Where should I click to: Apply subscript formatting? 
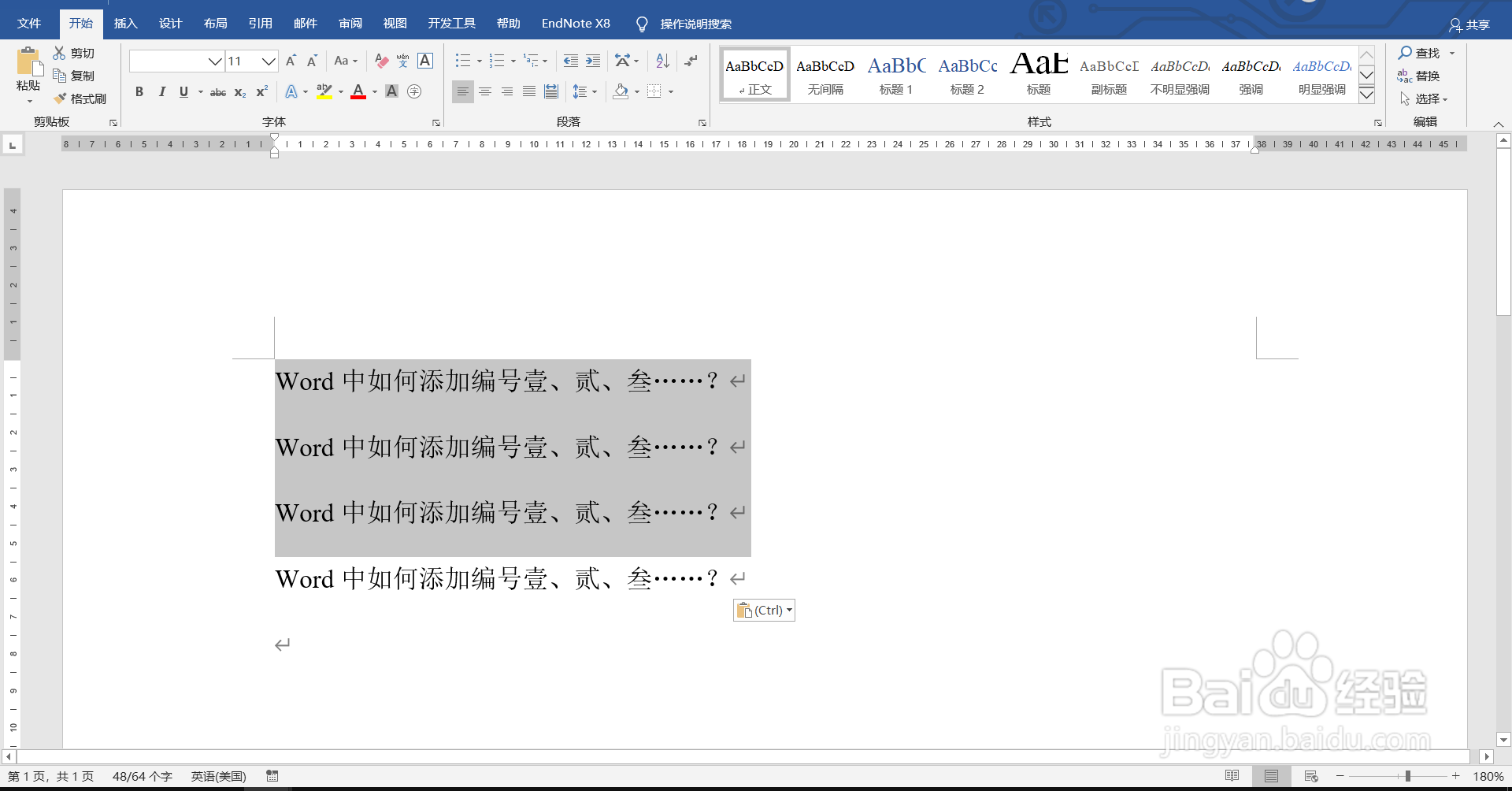pyautogui.click(x=240, y=92)
